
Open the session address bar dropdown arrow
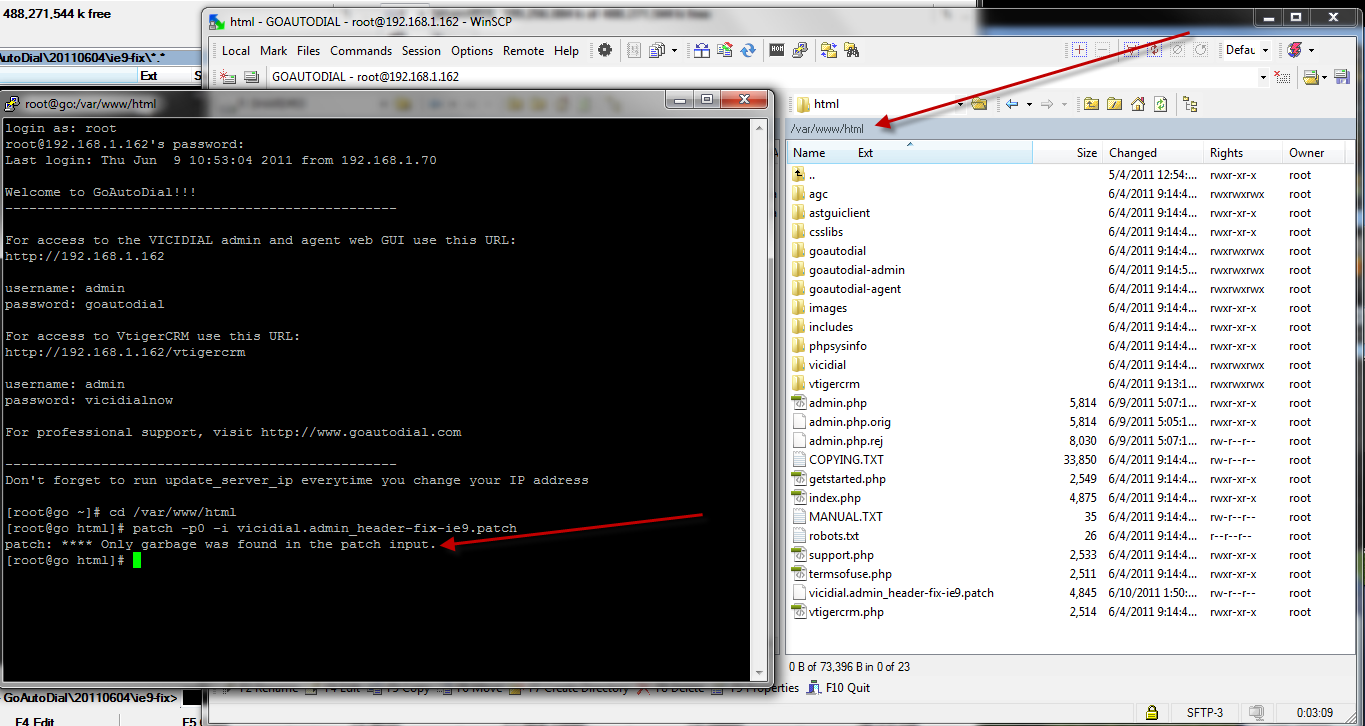pyautogui.click(x=1263, y=77)
